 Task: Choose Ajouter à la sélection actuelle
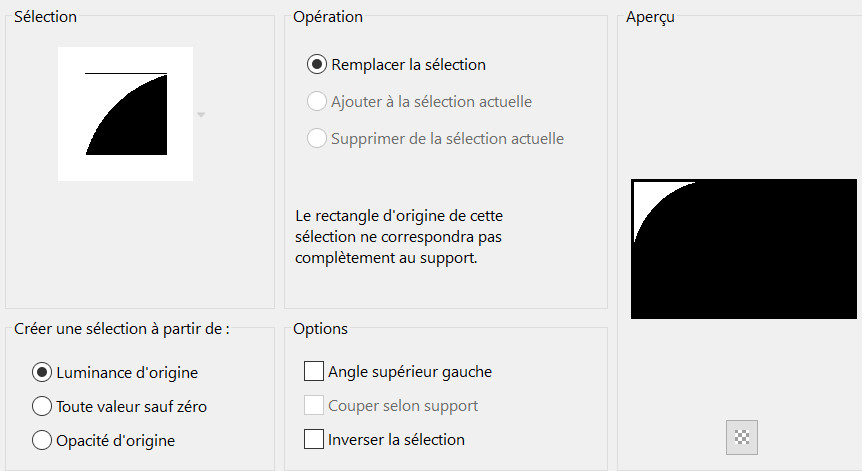pyautogui.click(x=317, y=101)
